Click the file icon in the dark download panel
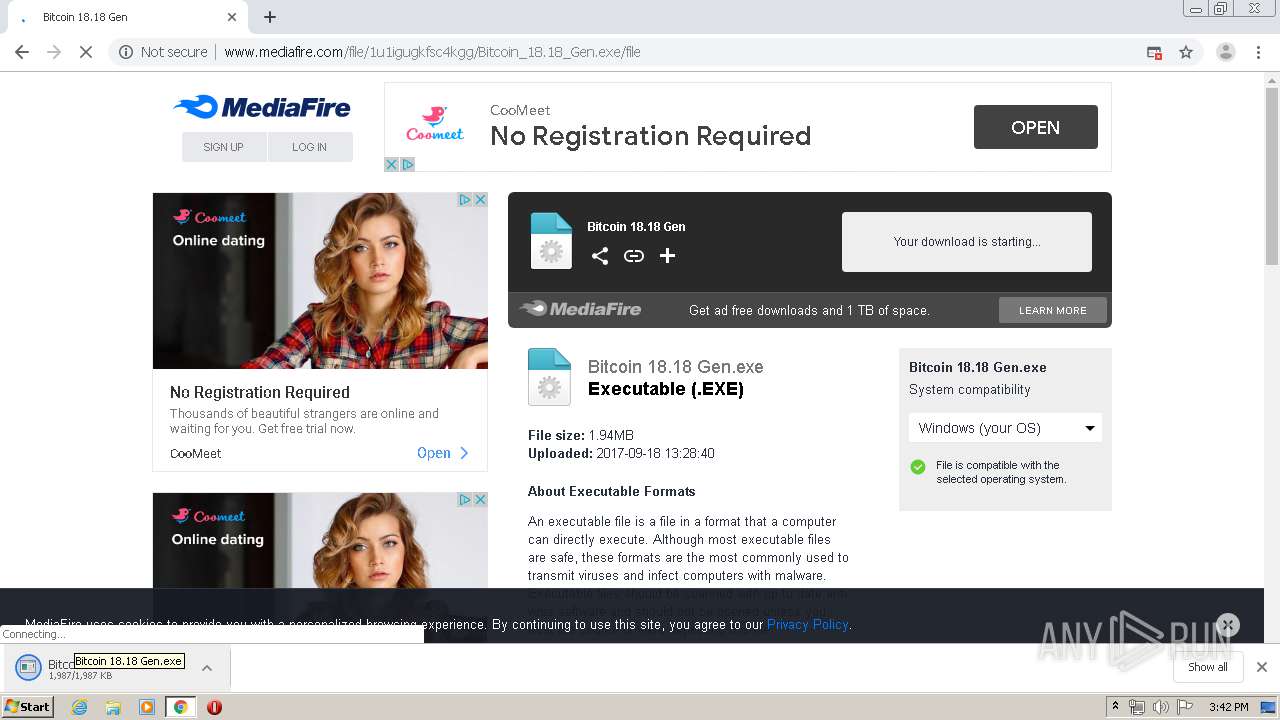Image resolution: width=1280 pixels, height=720 pixels. [551, 241]
